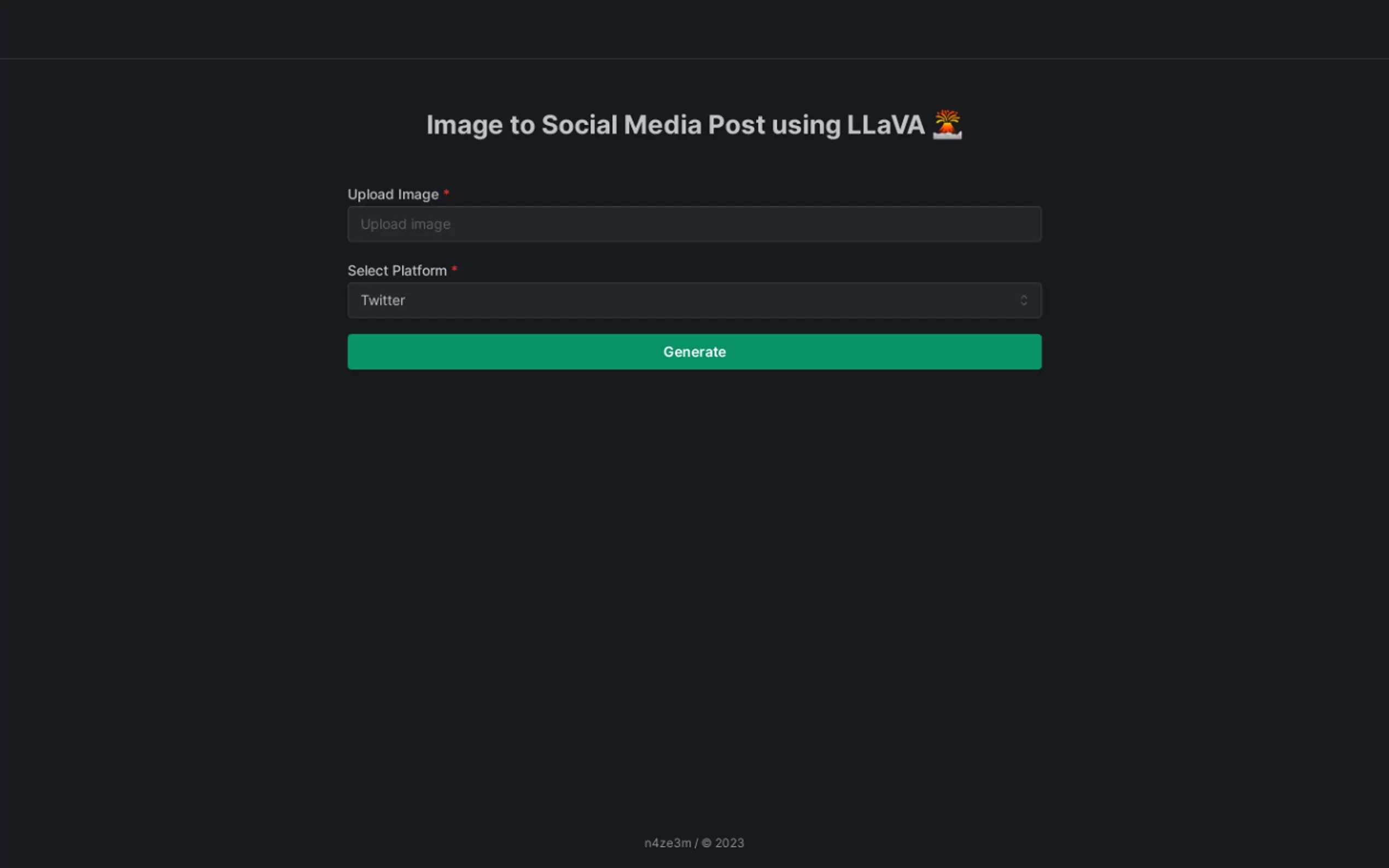
Task: Click the blank area below the Generate button
Action: [x=694, y=574]
